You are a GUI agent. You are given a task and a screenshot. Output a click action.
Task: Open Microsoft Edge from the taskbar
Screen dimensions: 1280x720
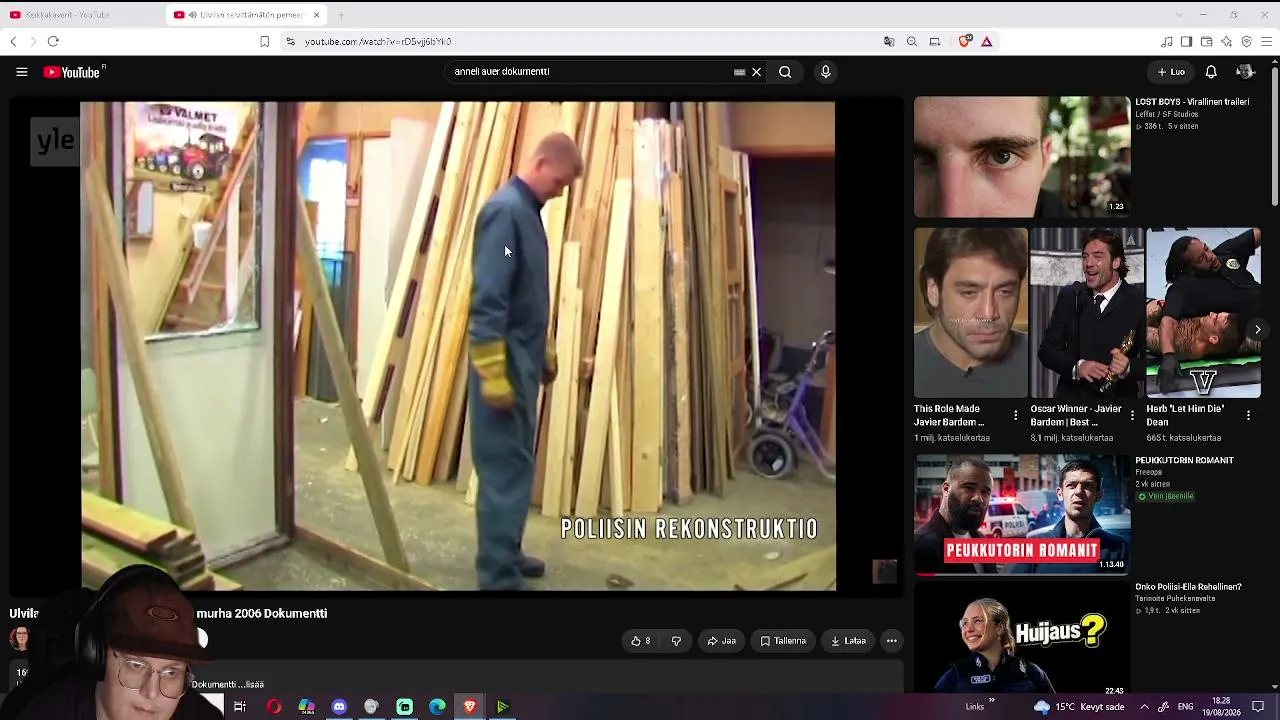coord(437,707)
